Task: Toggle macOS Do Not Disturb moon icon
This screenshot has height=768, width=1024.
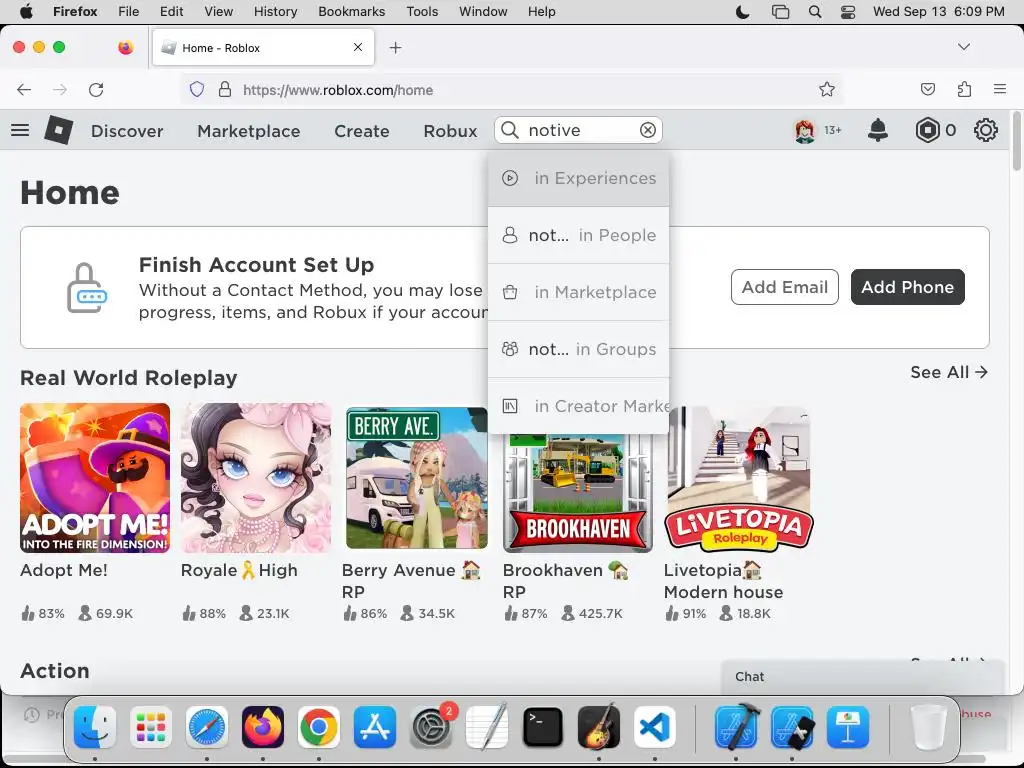Action: coord(743,11)
